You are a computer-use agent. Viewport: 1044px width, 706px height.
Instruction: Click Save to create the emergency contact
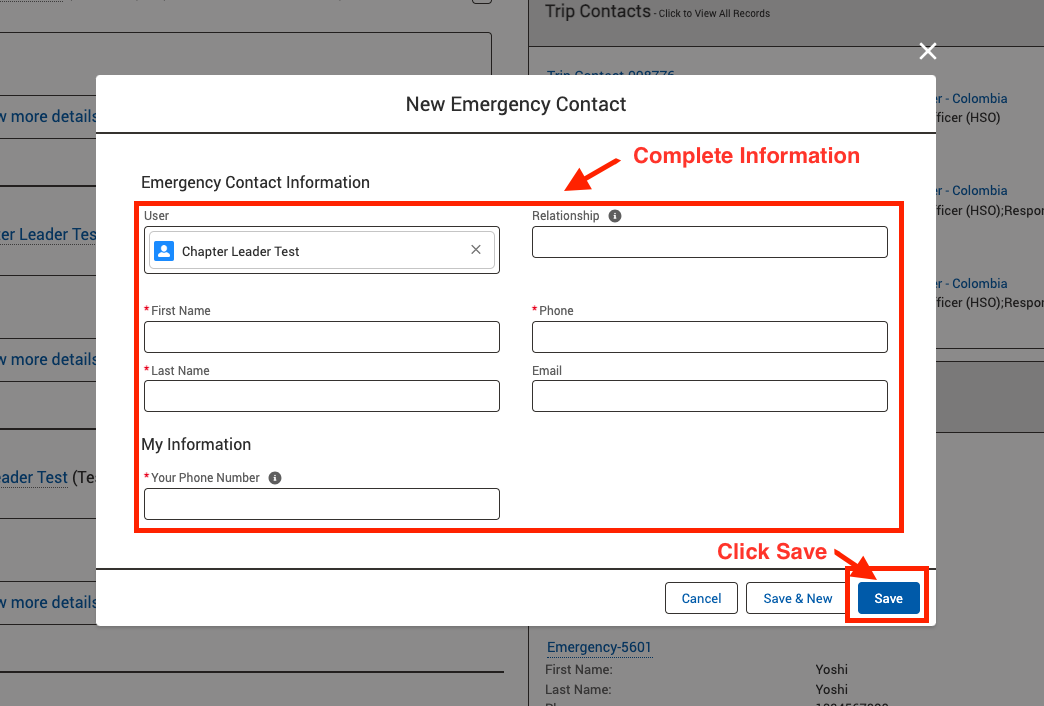[x=888, y=598]
